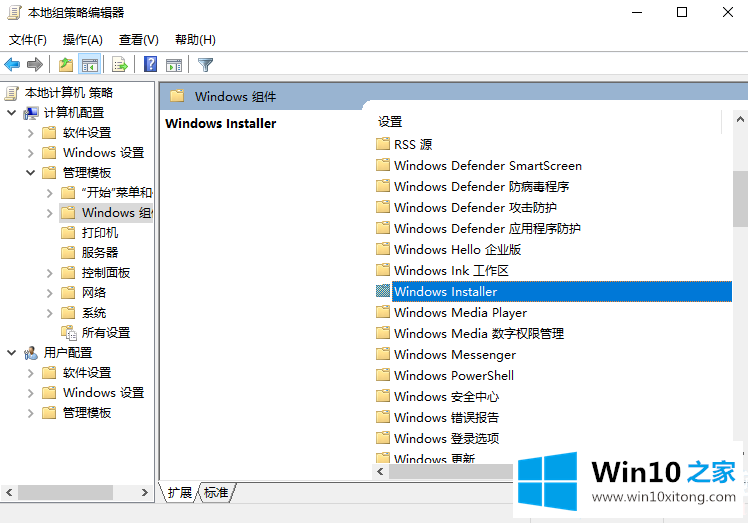Select Windows Messenger folder
The image size is (748, 523).
coord(455,354)
